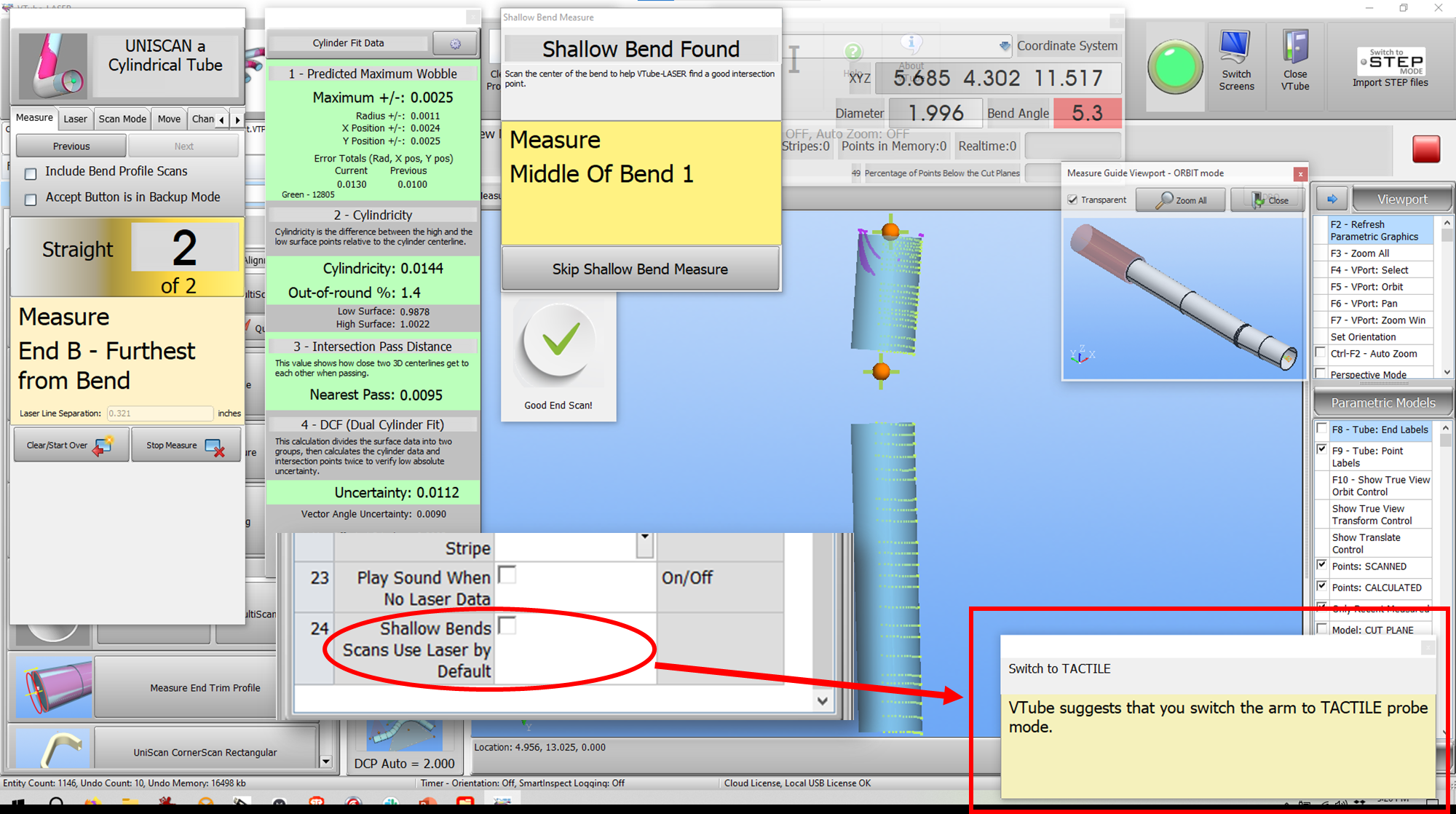Click scroll-down arrow of UniScan button list
1456x814 pixels.
325,761
